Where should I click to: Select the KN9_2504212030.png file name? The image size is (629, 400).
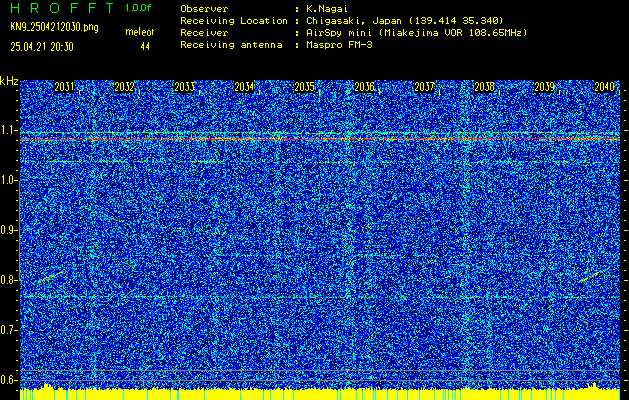pyautogui.click(x=54, y=27)
